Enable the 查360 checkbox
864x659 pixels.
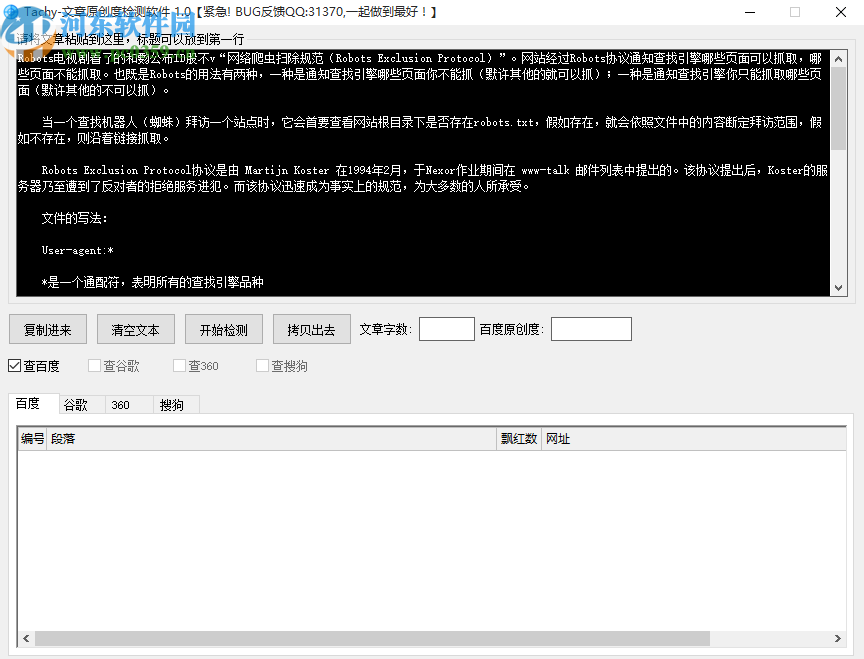click(177, 366)
